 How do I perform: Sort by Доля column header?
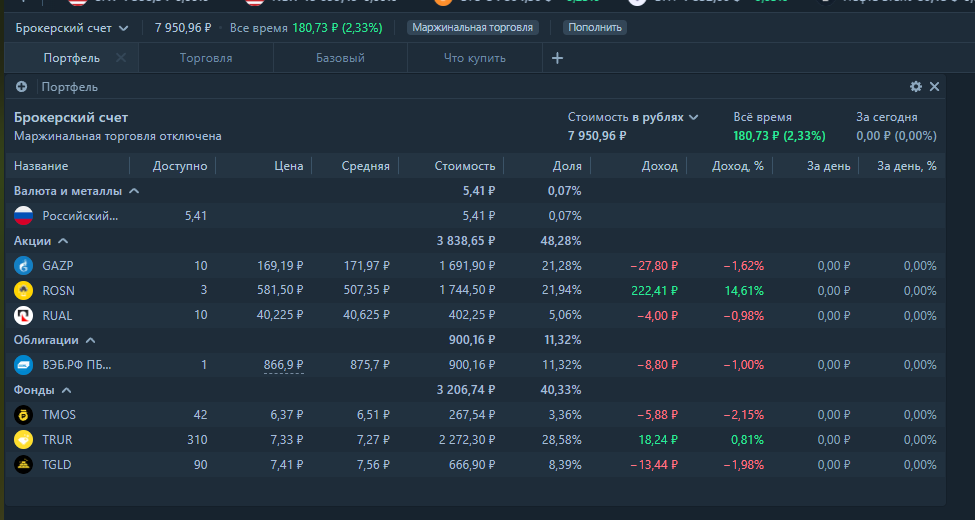[x=567, y=166]
